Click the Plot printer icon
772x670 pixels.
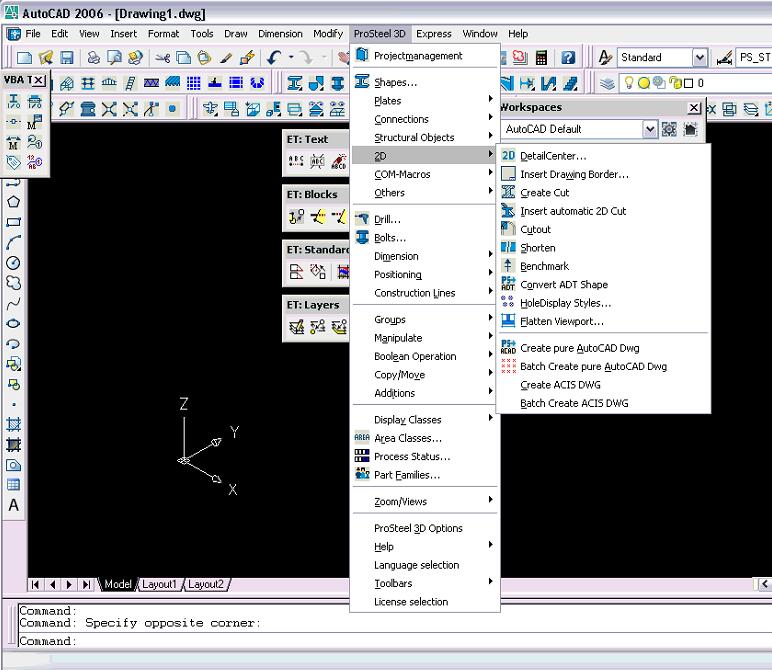coord(93,58)
